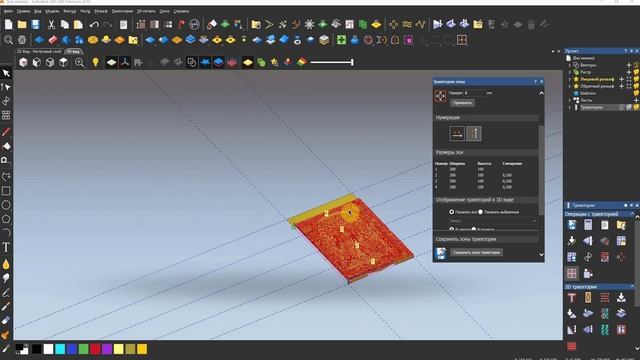Click the Apply button in zones panel

pyautogui.click(x=462, y=103)
